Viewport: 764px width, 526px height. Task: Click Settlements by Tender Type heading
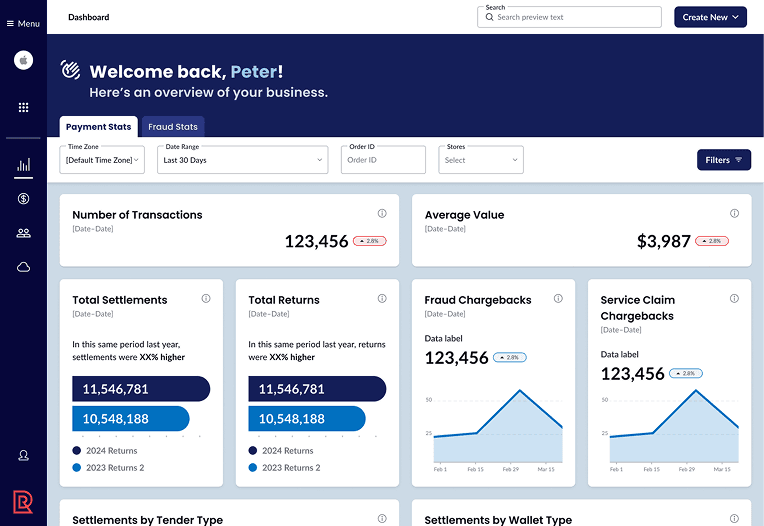pyautogui.click(x=148, y=520)
